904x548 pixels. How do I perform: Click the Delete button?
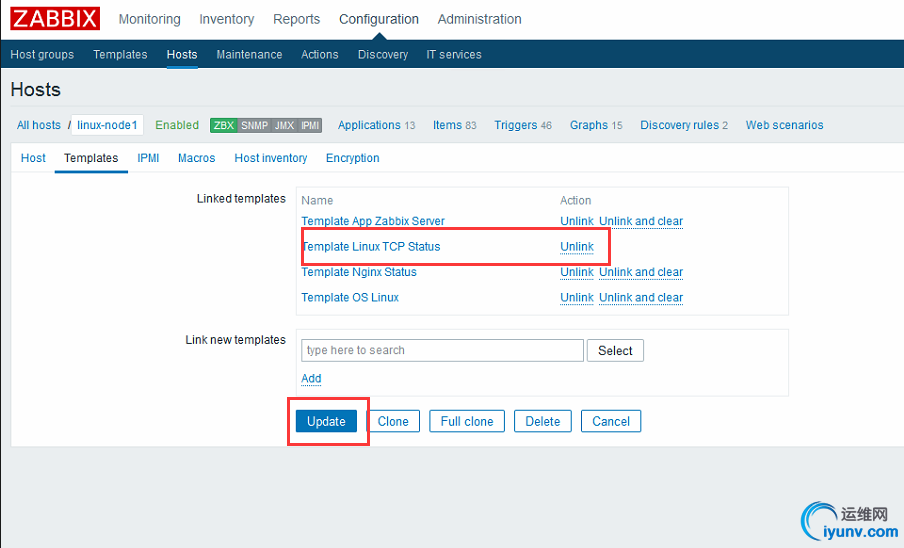click(x=543, y=421)
